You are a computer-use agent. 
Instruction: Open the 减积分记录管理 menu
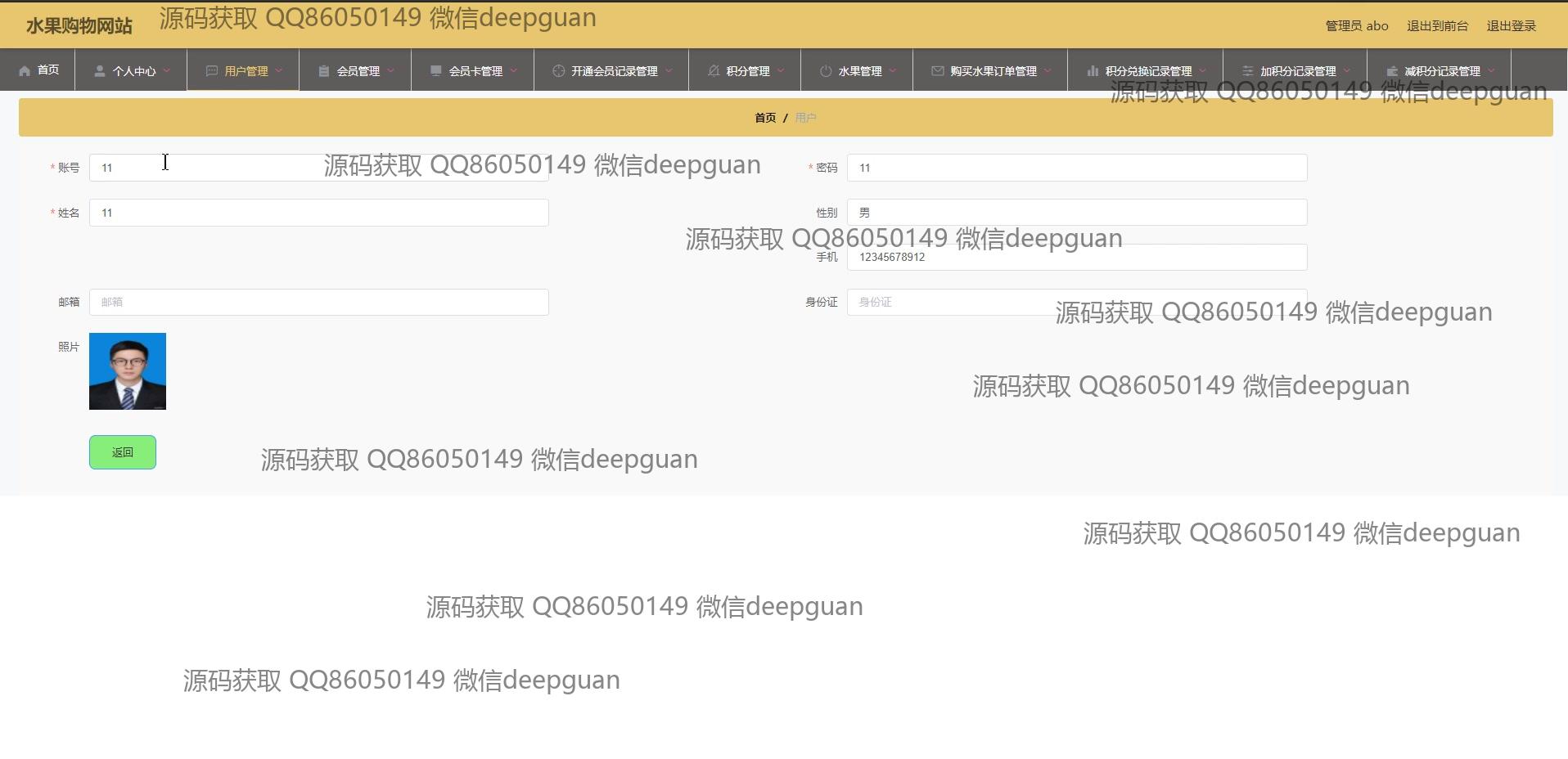tap(1441, 71)
